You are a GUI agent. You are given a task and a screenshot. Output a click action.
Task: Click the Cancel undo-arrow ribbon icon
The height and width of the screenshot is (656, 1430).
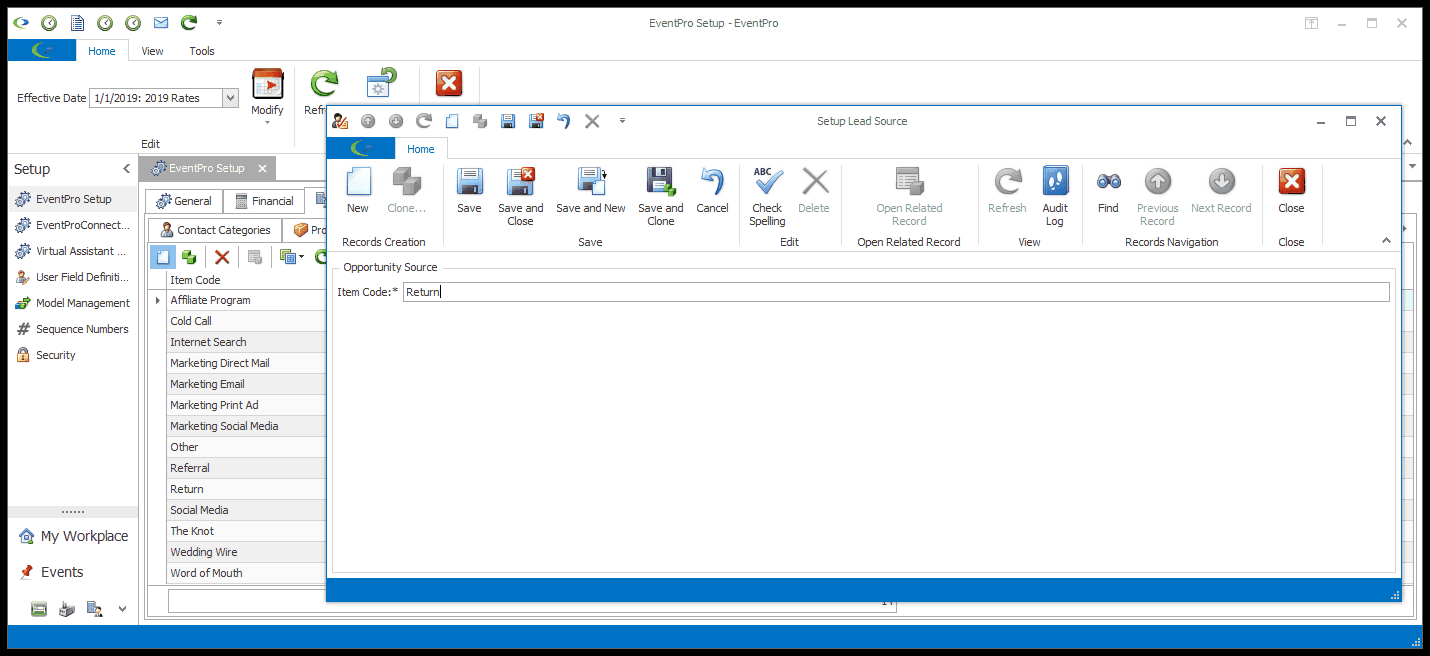pyautogui.click(x=712, y=182)
